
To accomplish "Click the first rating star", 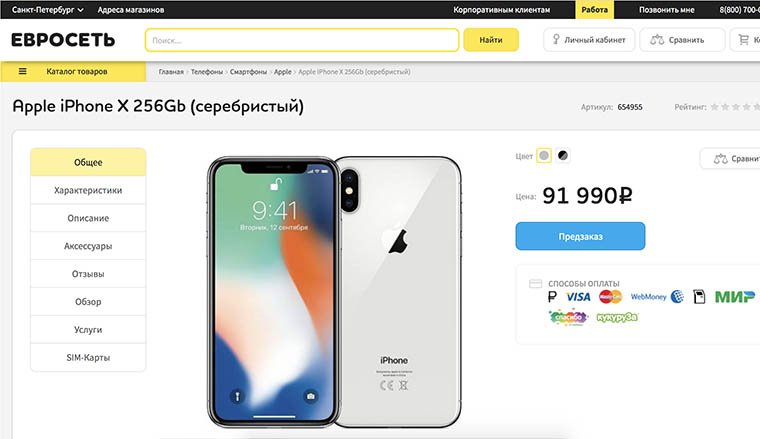I will pos(714,107).
